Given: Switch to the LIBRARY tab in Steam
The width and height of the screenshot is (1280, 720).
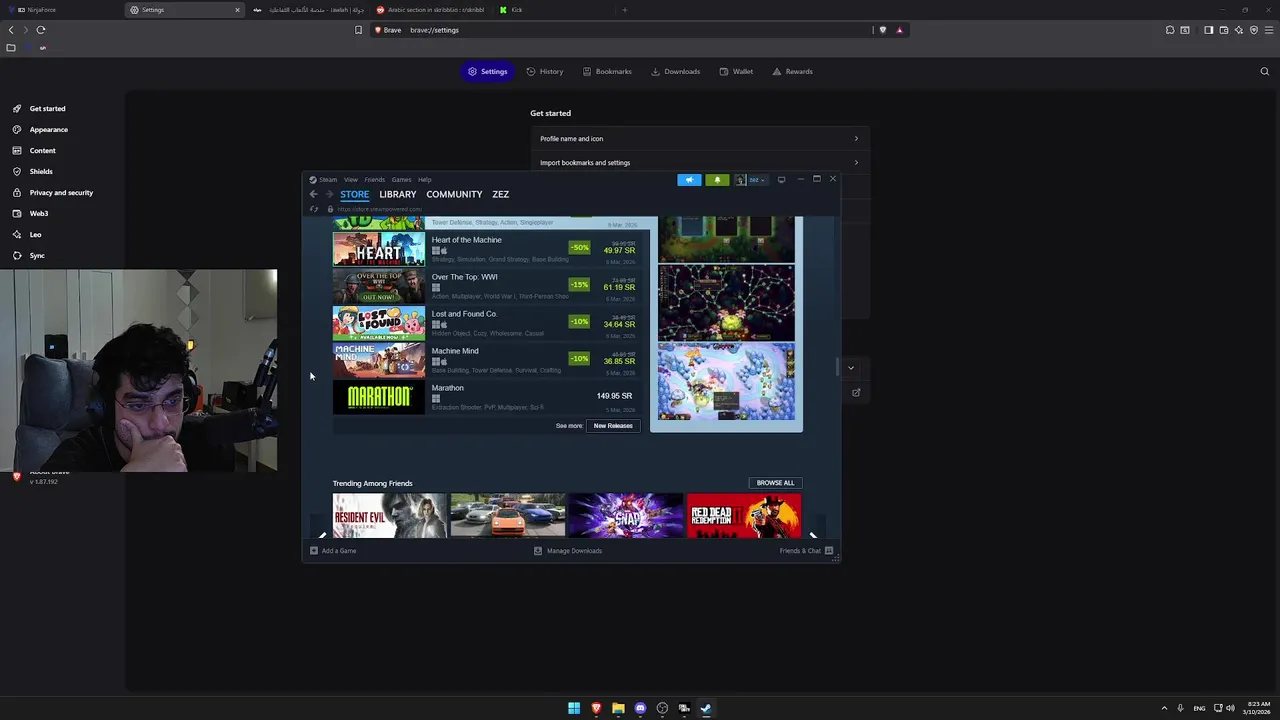Looking at the screenshot, I should tap(398, 194).
